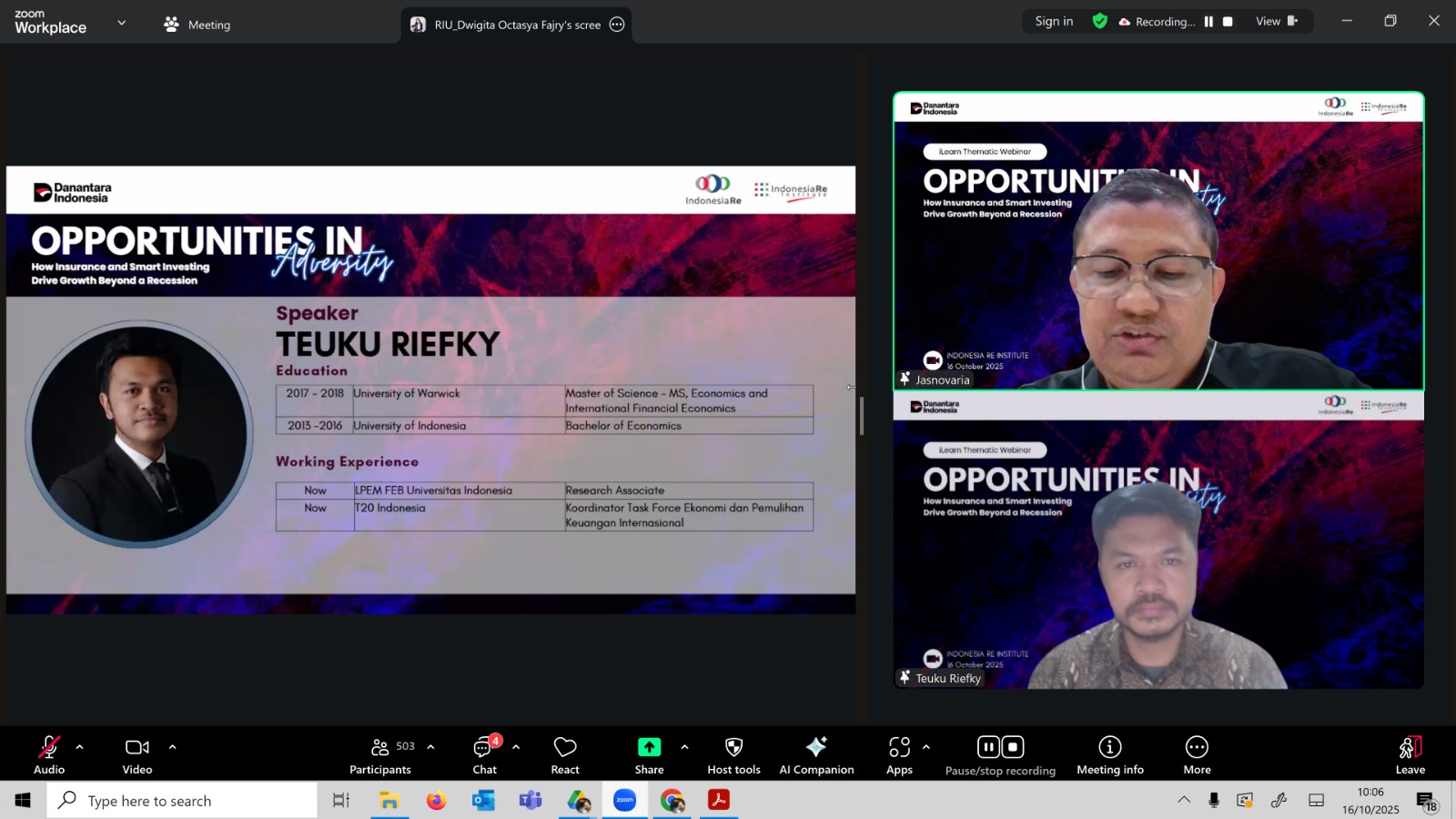
Task: Unmute the Audio microphone
Action: tap(49, 755)
